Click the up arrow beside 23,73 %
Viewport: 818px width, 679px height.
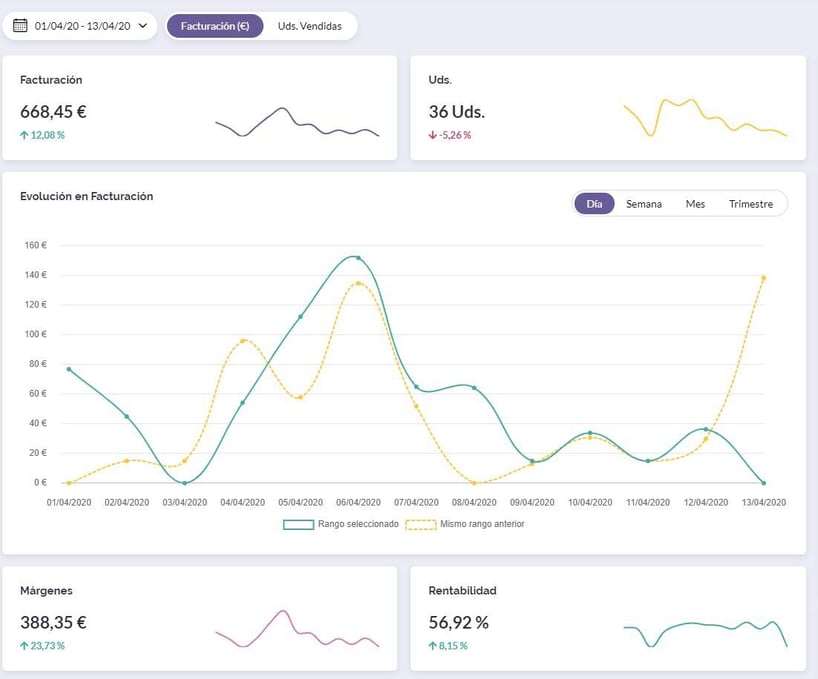coord(24,646)
